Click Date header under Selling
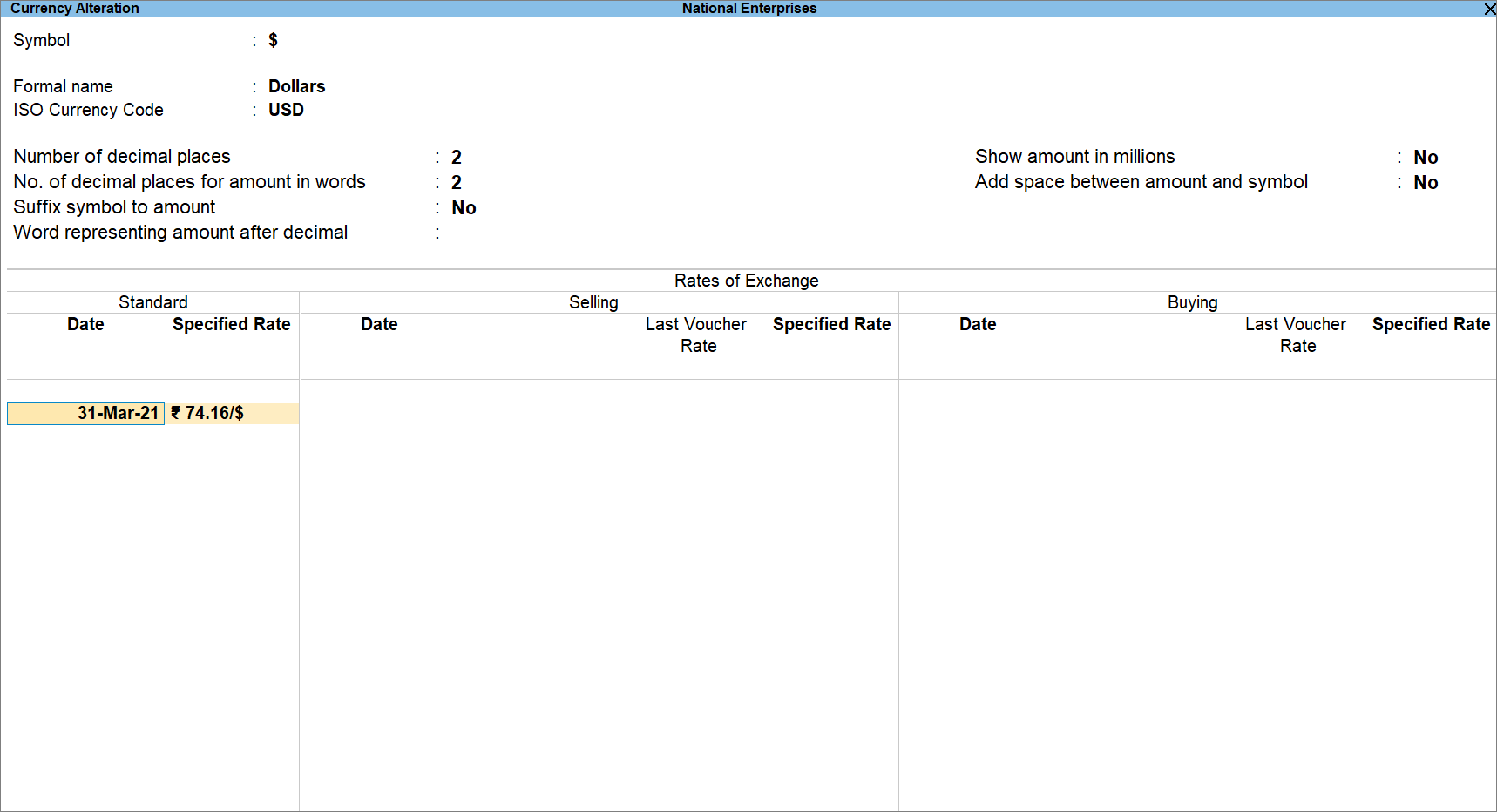 point(379,324)
